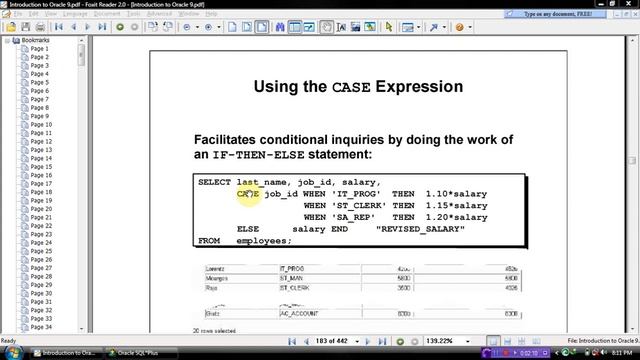
Task: Activate the Hand tool
Action: coord(326,27)
